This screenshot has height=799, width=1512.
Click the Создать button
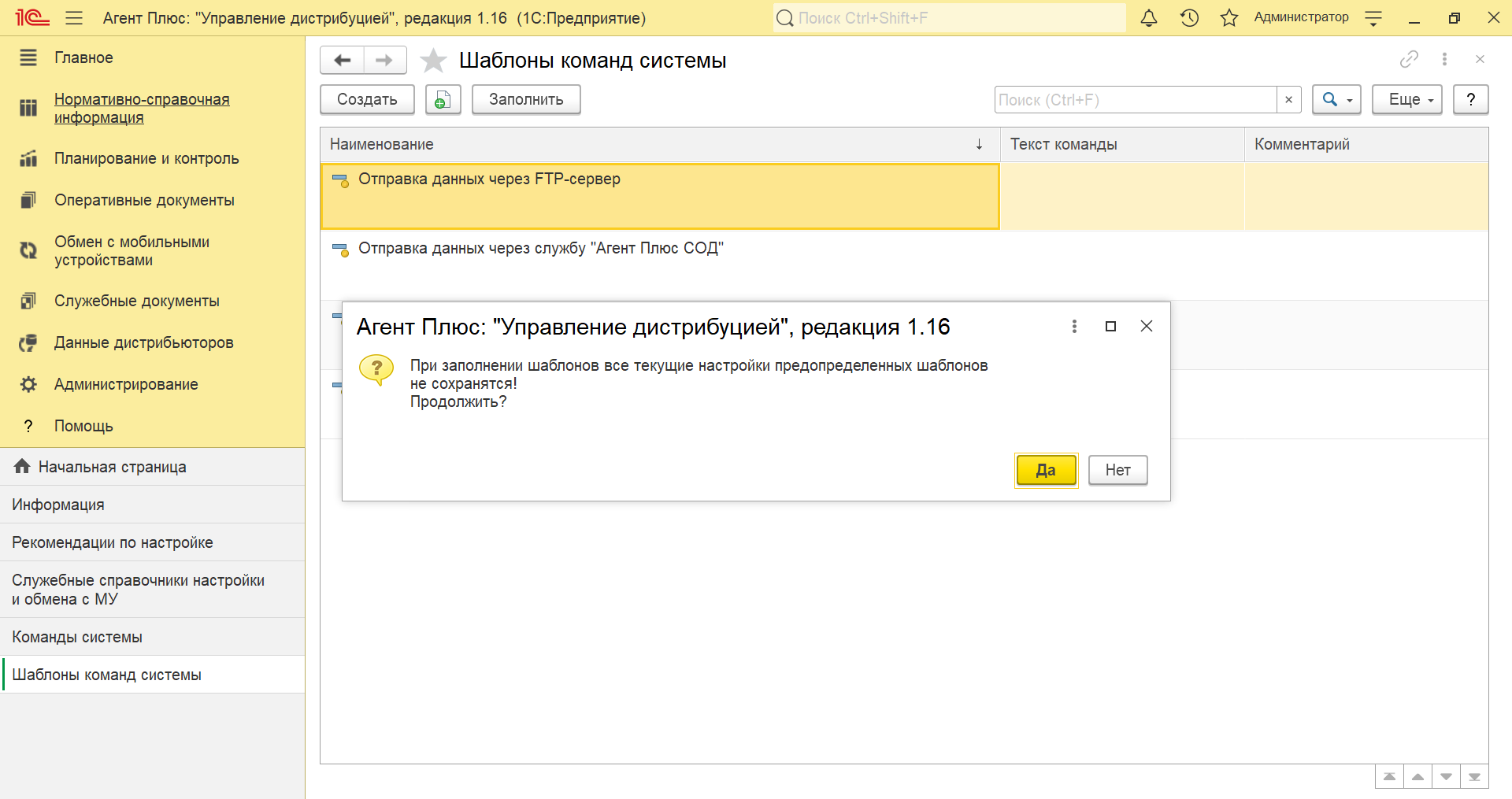367,99
